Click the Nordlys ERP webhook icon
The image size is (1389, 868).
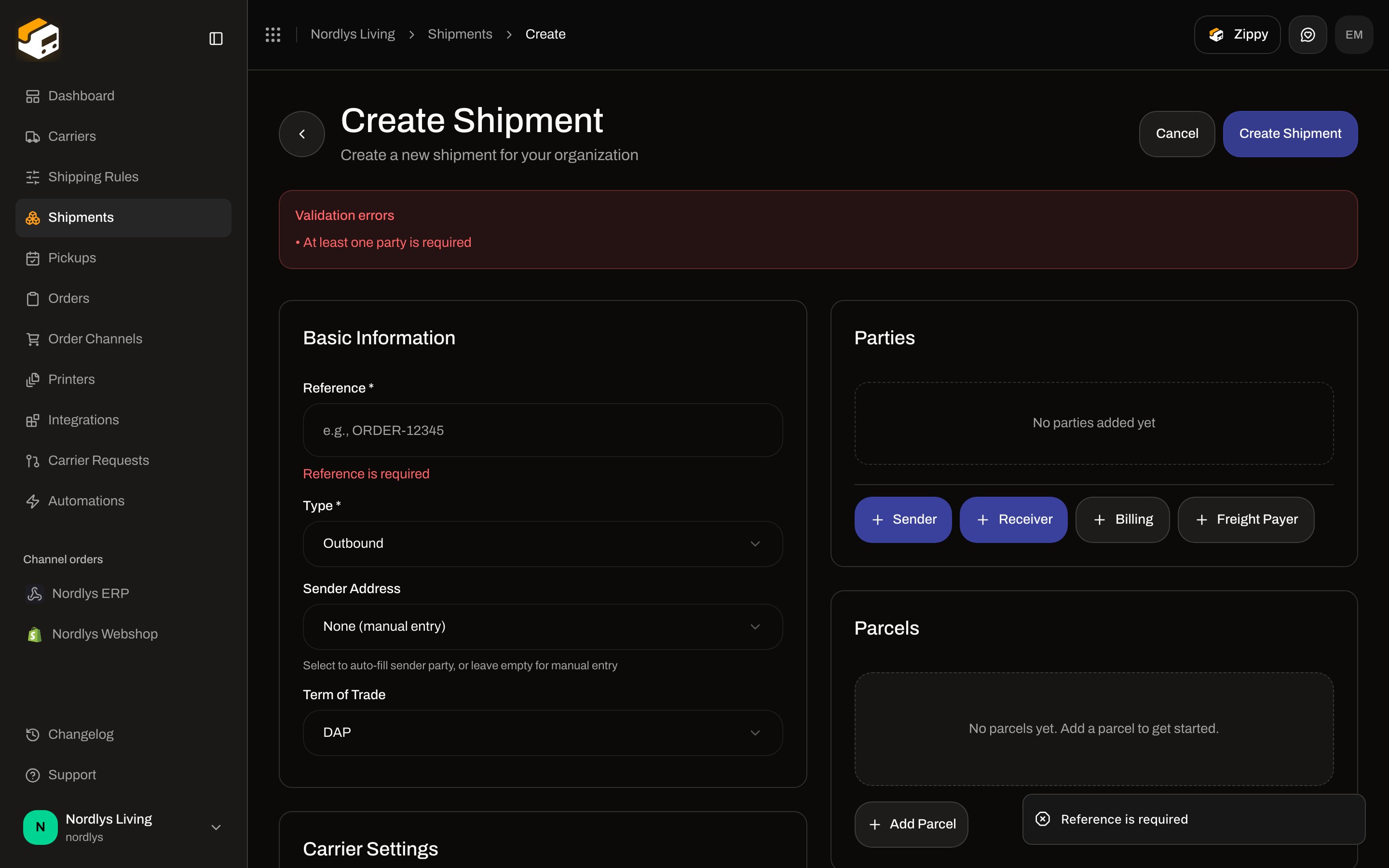tap(34, 594)
